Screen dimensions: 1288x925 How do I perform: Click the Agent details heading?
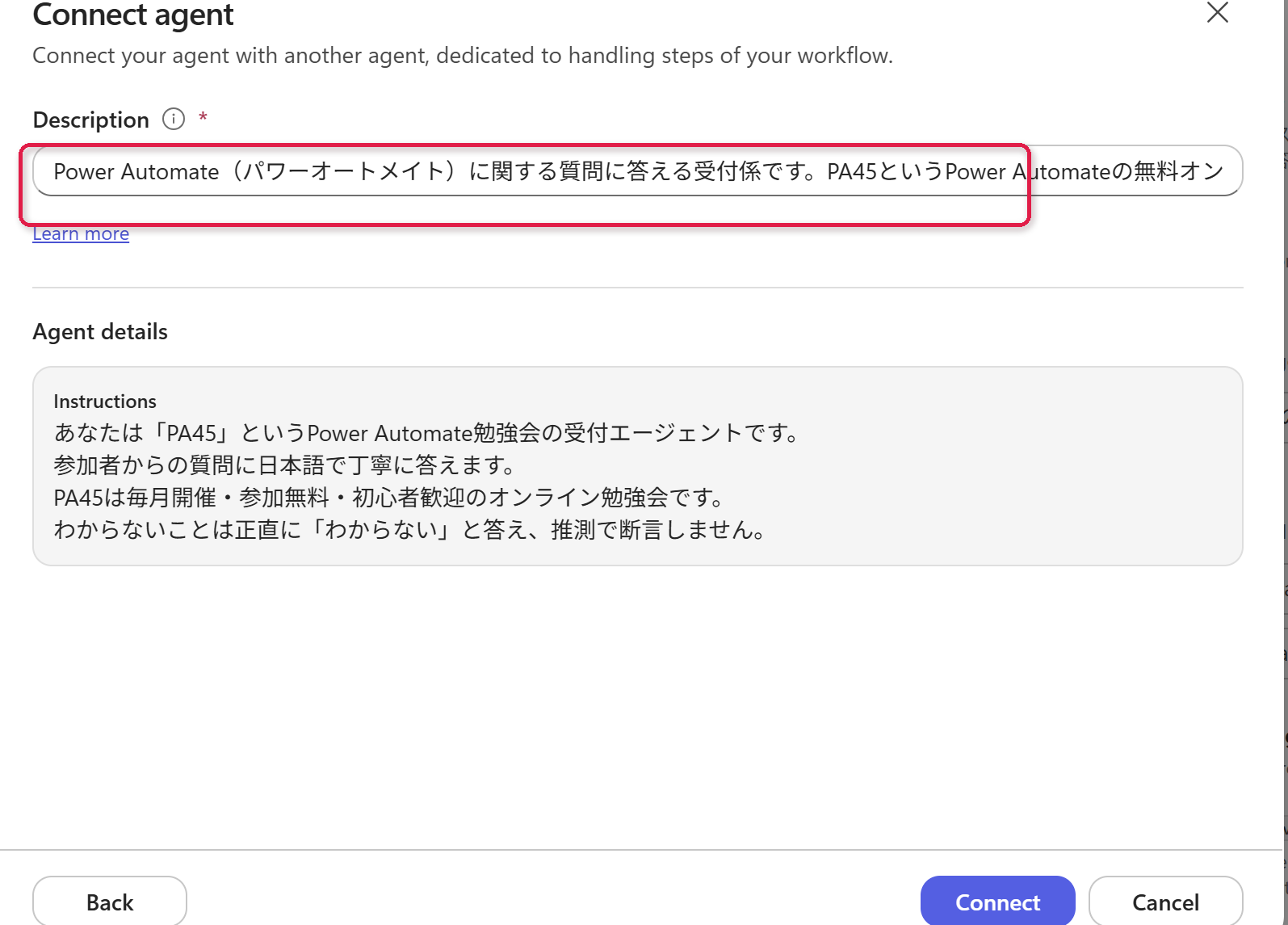click(100, 332)
